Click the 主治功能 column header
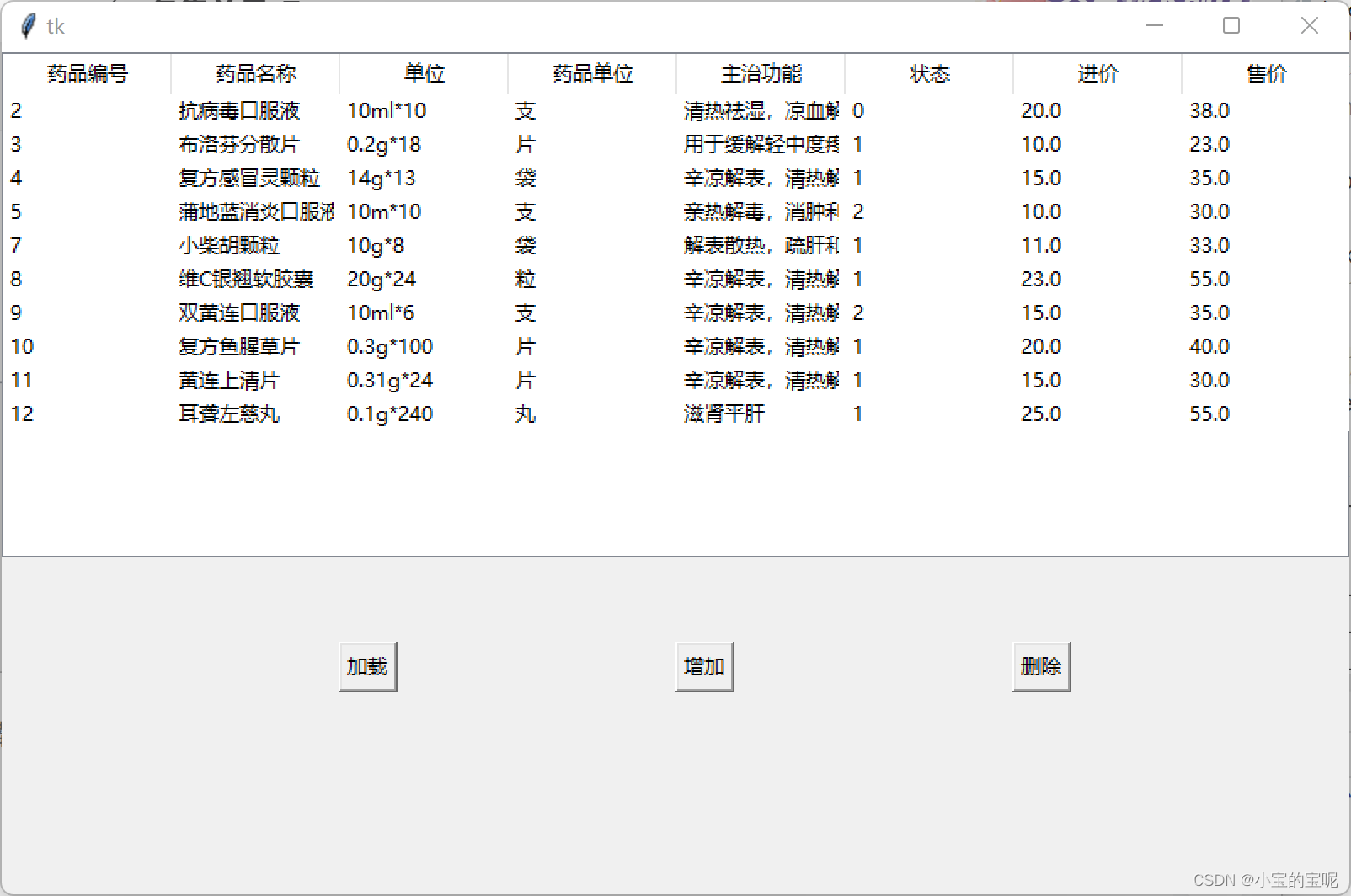The height and width of the screenshot is (896, 1351). (761, 74)
